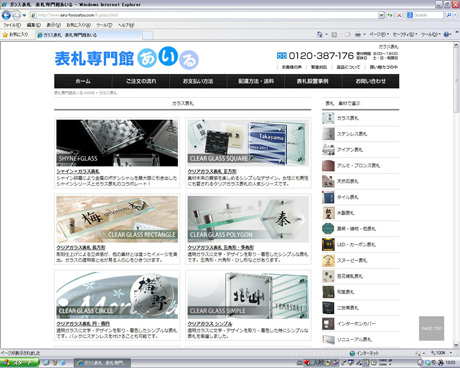
Task: Click the vertical scrollbar down arrow
Action: pos(456,345)
